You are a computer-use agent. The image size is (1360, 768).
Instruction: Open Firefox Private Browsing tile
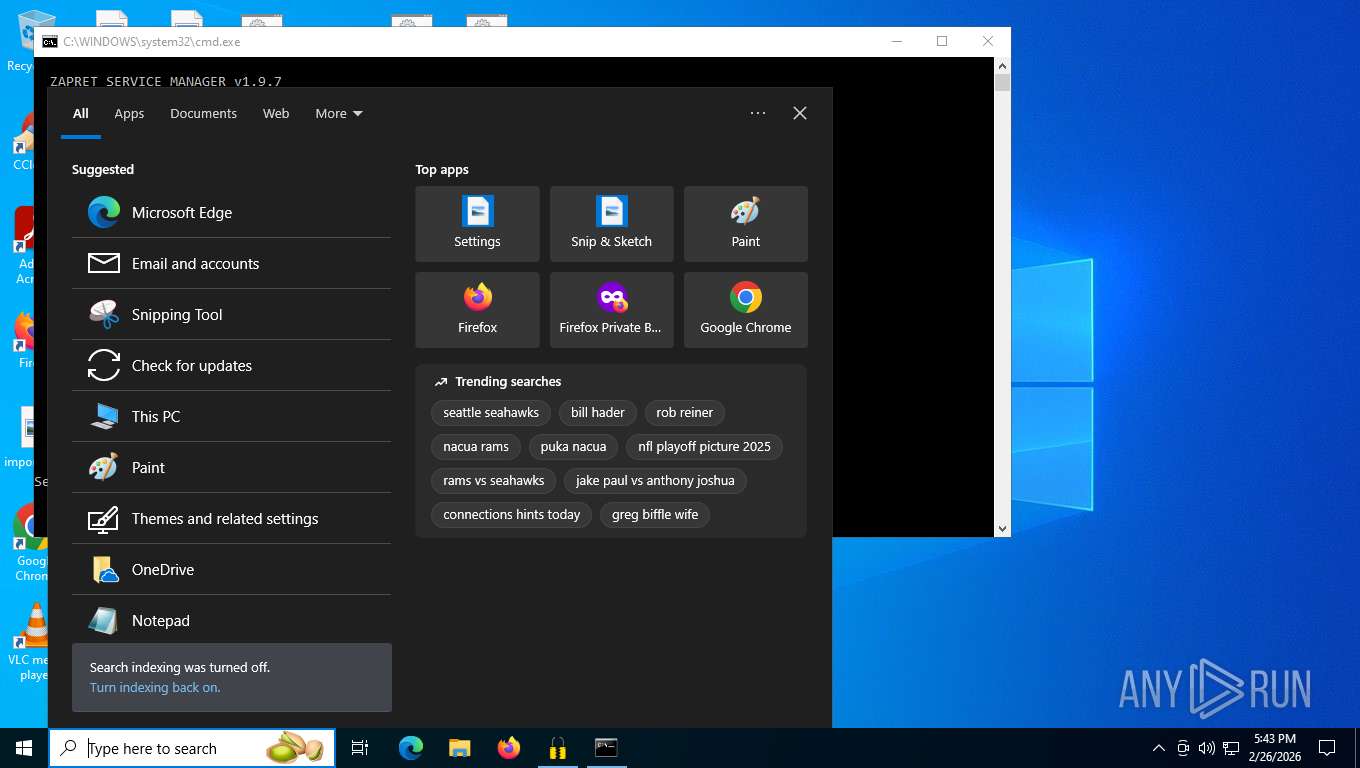(611, 310)
